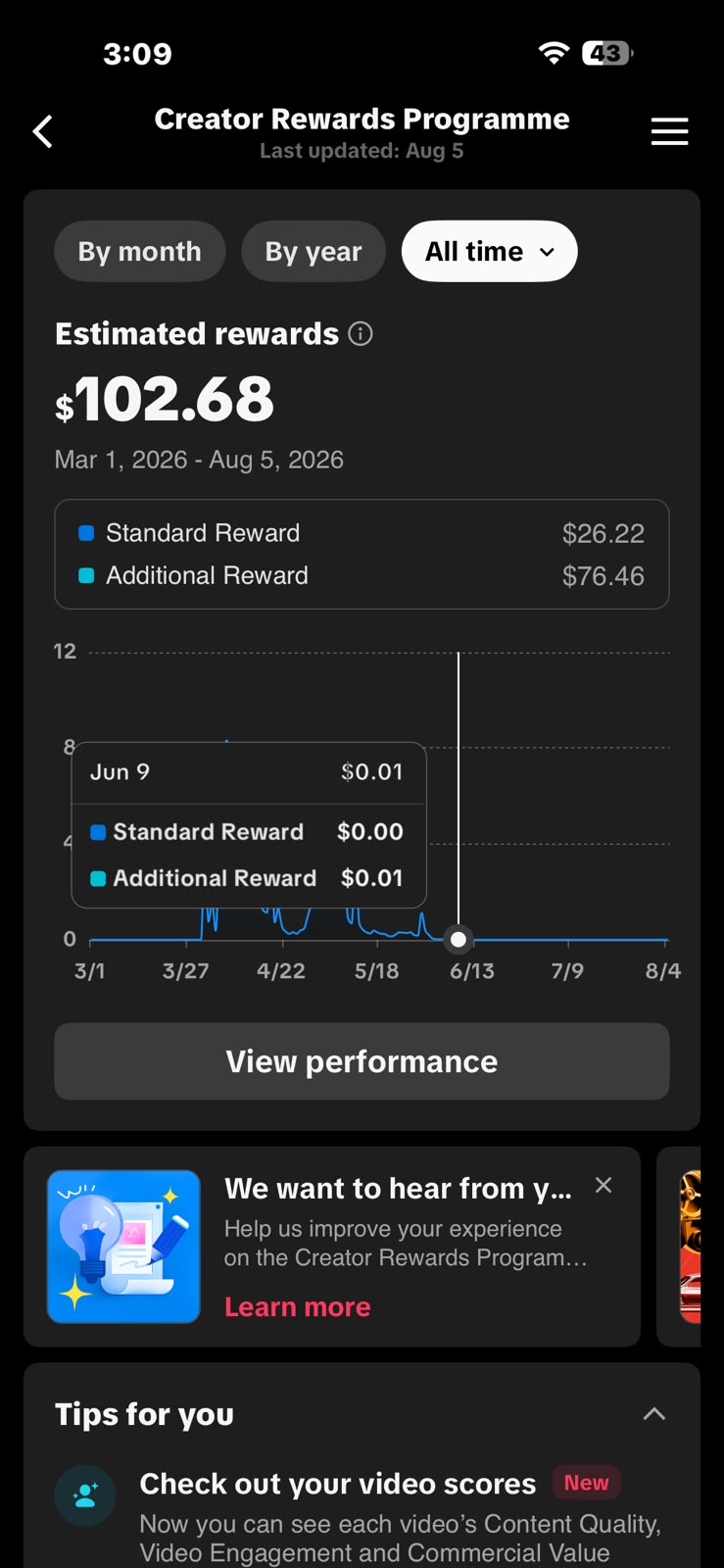This screenshot has height=1568, width=724.
Task: Tap the partially visible next banner card
Action: (x=690, y=1247)
